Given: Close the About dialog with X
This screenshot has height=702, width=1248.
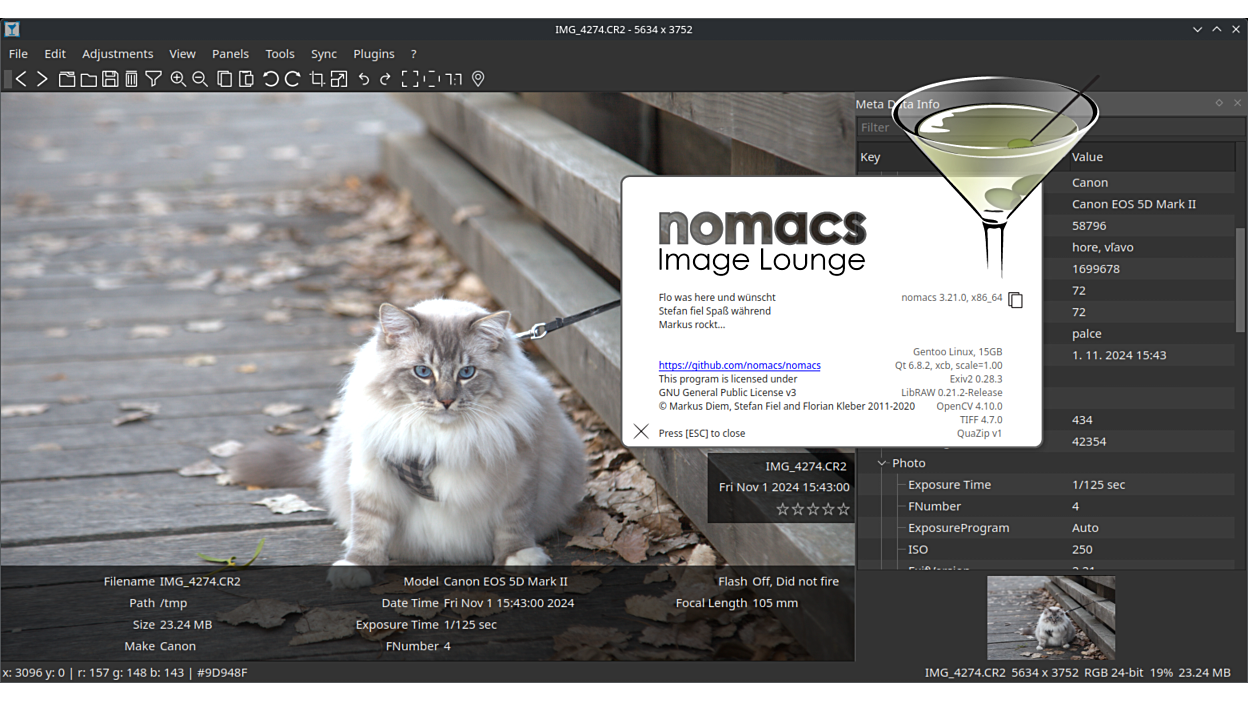Looking at the screenshot, I should pyautogui.click(x=641, y=431).
